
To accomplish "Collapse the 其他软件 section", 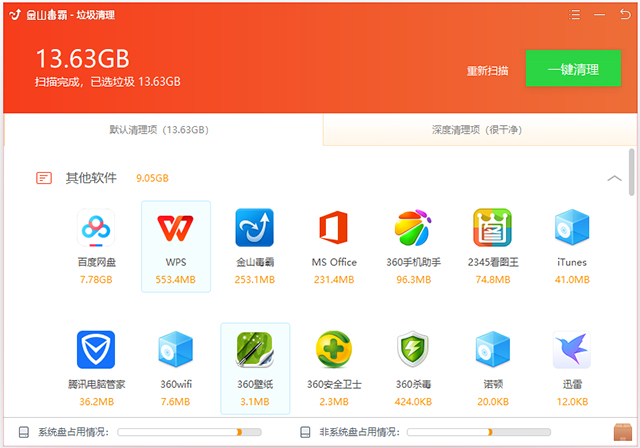I will [x=615, y=178].
